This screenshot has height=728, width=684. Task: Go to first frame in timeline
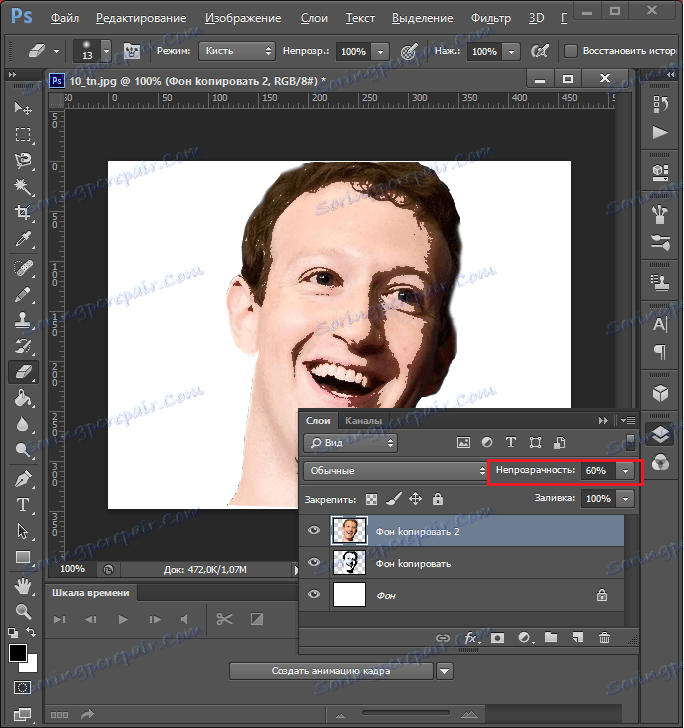[x=59, y=619]
